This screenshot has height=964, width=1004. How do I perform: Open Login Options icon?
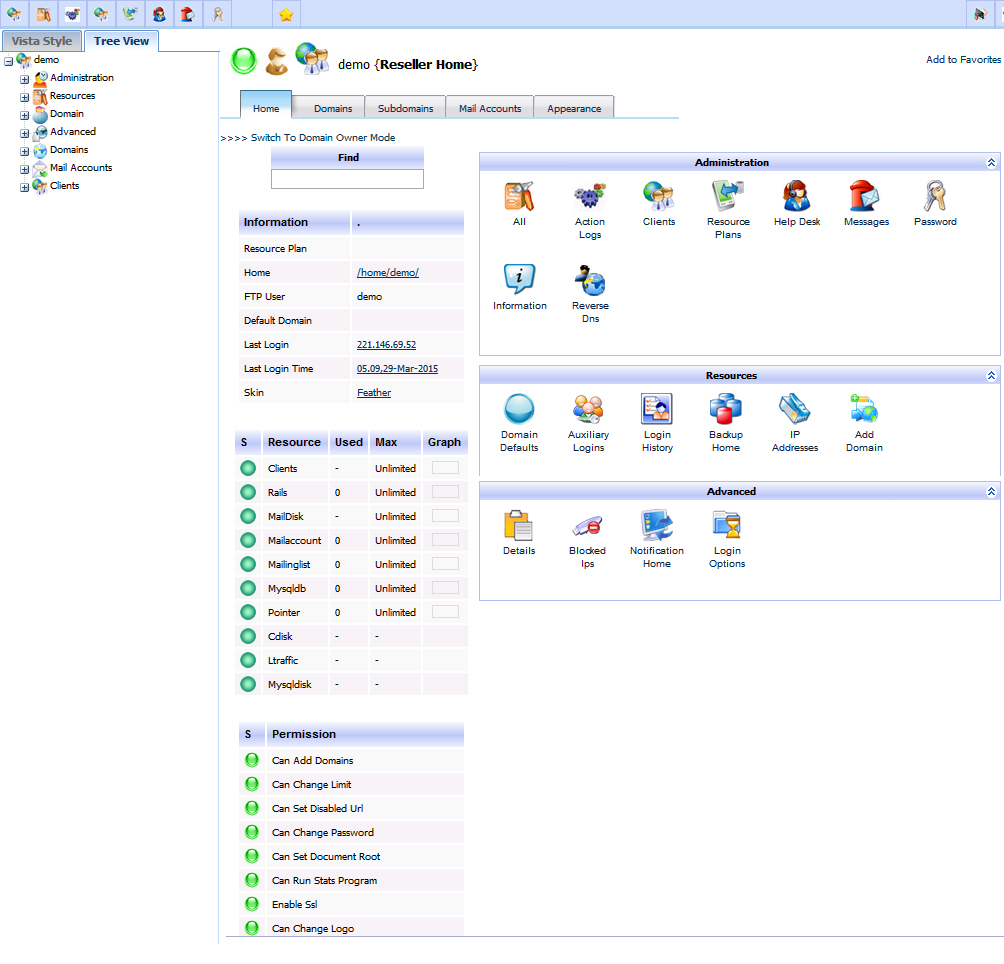coord(727,525)
